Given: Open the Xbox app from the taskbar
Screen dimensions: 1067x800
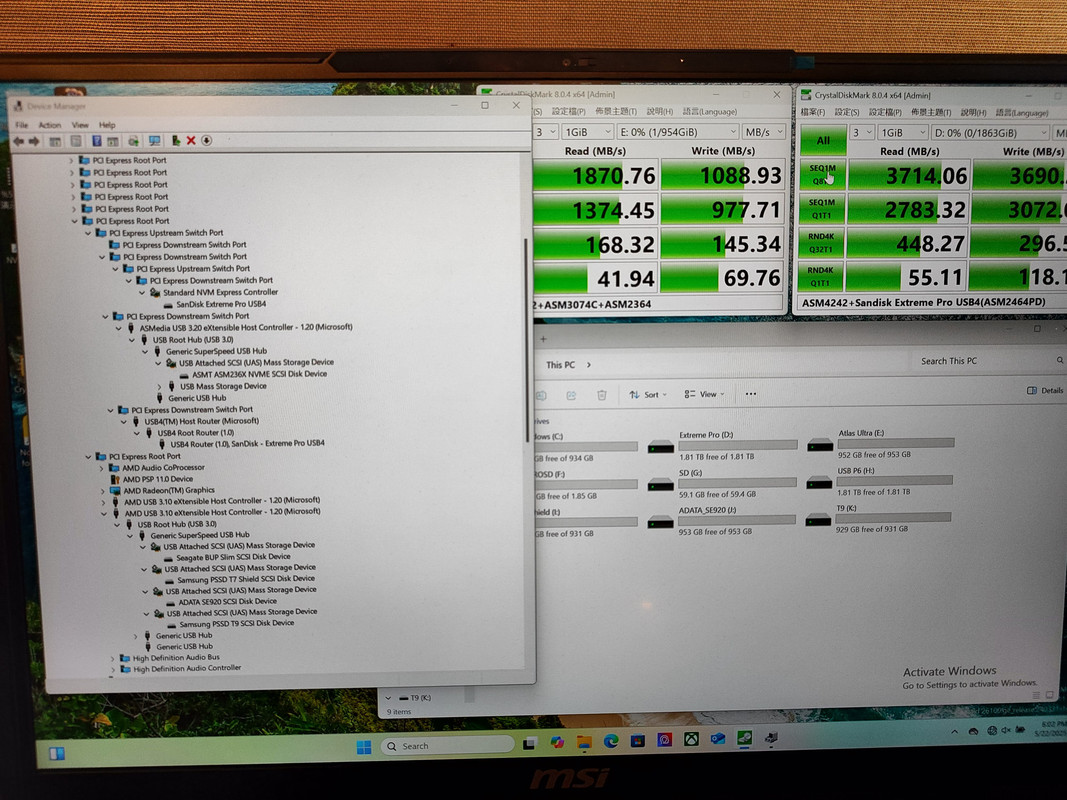Looking at the screenshot, I should tap(691, 739).
